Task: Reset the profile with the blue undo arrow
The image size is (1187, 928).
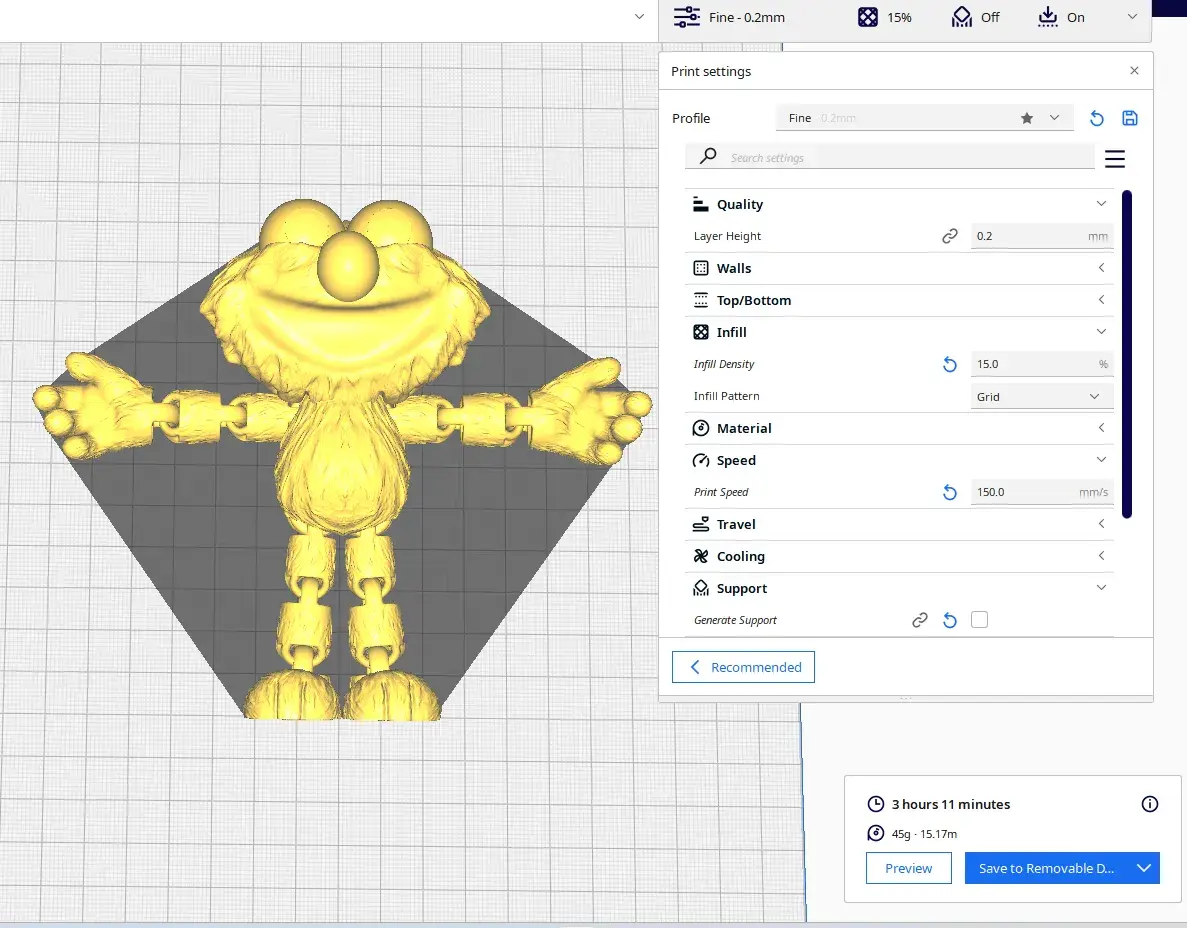Action: pos(1096,118)
